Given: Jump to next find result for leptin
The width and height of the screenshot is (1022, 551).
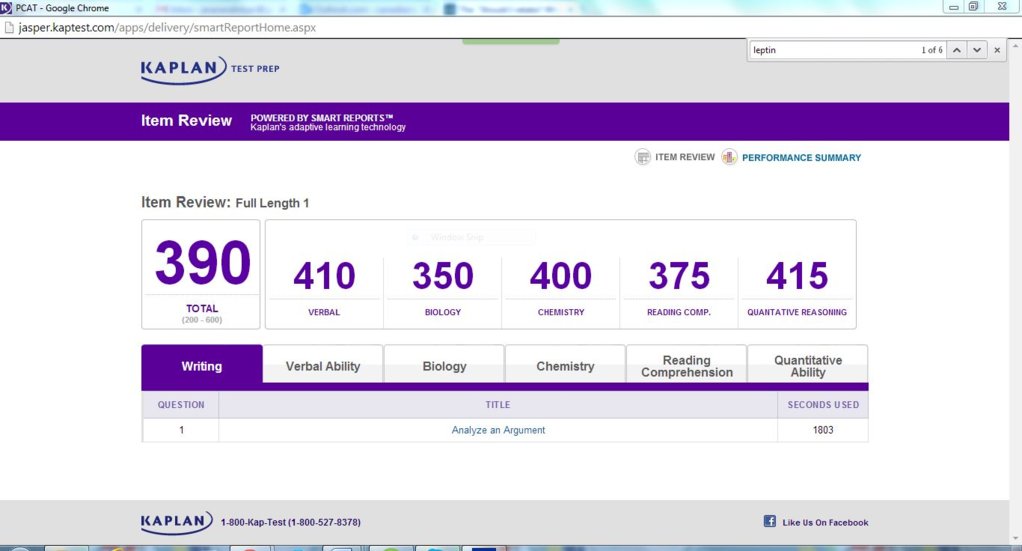Looking at the screenshot, I should pyautogui.click(x=977, y=50).
